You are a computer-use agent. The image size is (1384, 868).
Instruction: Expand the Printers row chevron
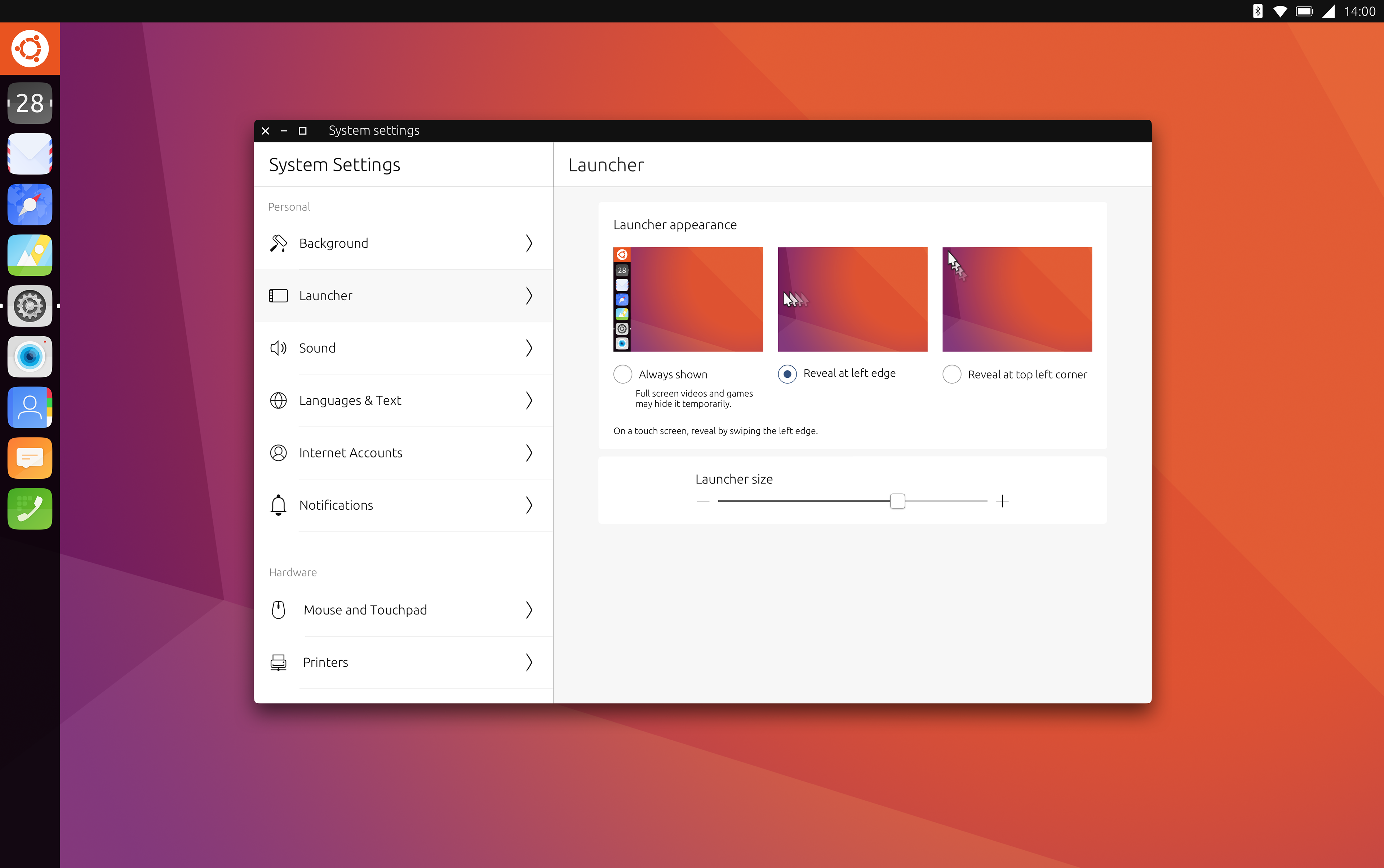coord(529,663)
